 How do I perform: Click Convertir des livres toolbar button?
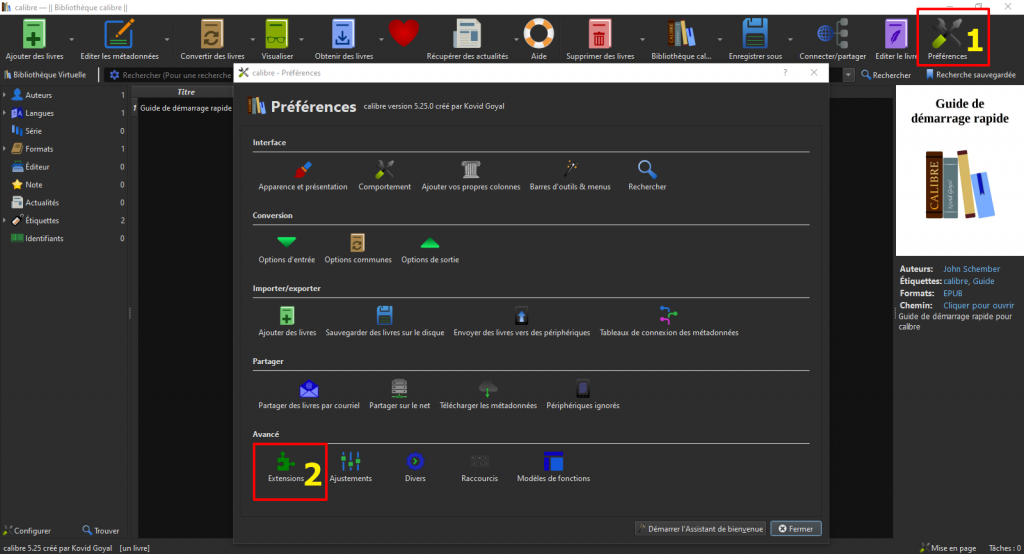coord(212,40)
